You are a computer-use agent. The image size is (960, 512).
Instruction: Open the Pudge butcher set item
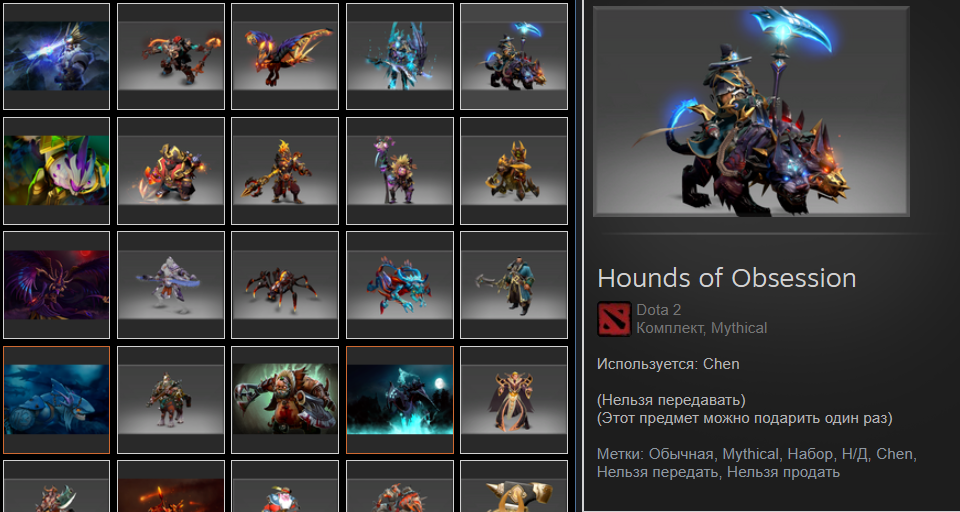click(285, 400)
